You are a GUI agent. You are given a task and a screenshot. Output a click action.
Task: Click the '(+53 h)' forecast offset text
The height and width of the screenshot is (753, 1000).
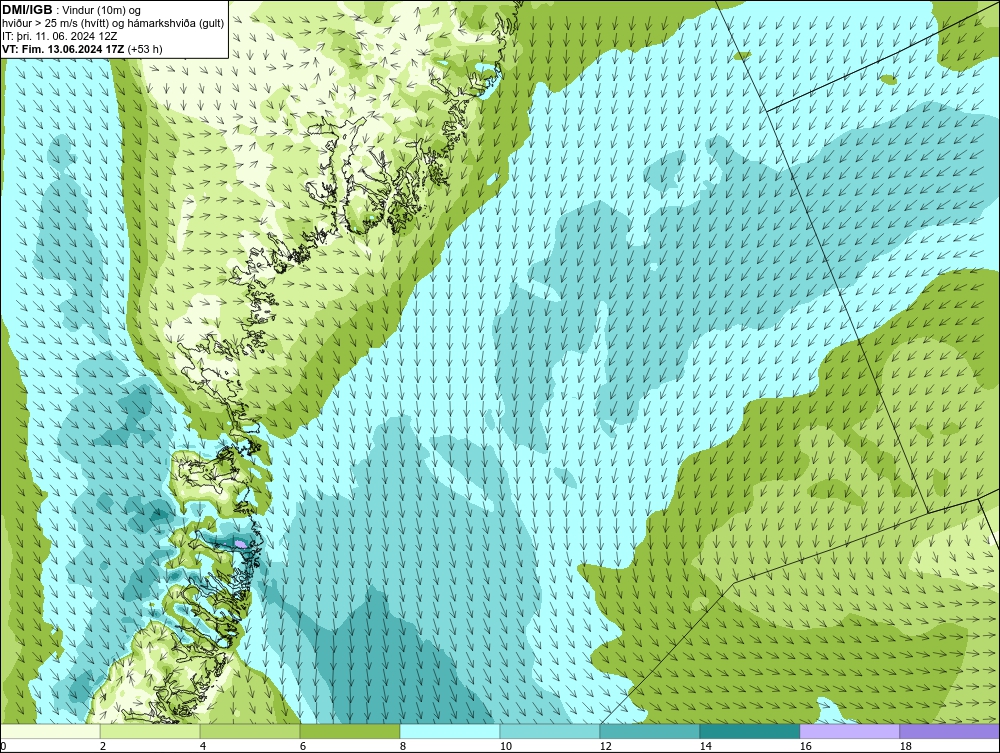pos(145,48)
